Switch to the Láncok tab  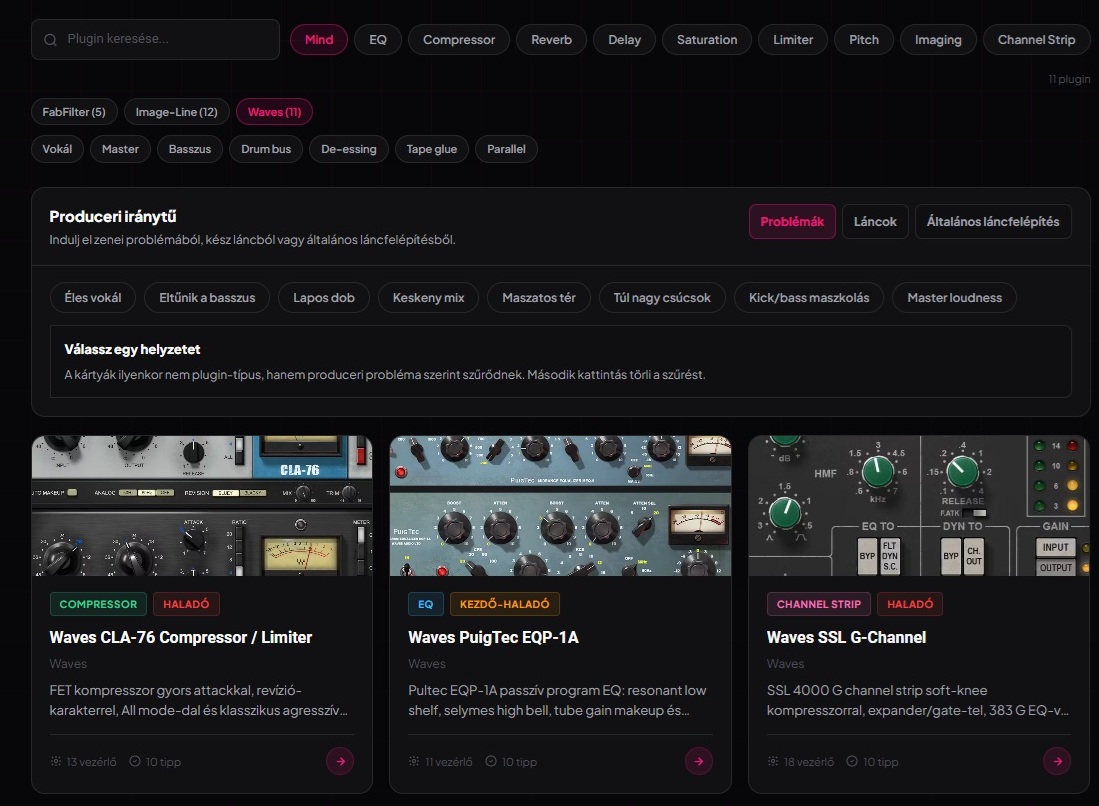tap(875, 221)
